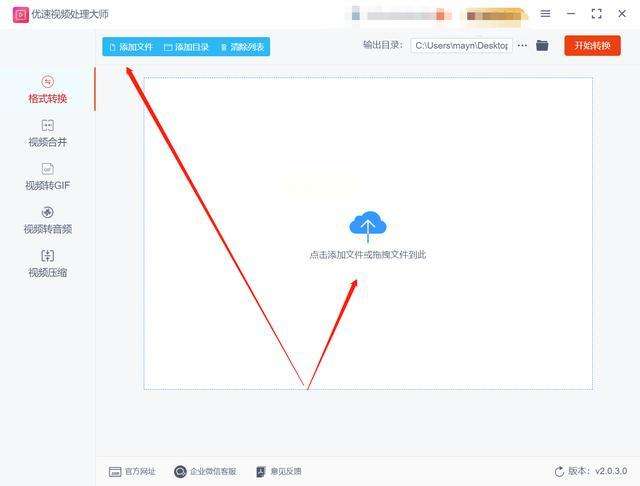The width and height of the screenshot is (640, 486).
Task: Click the red 开始转换 button
Action: tap(592, 45)
